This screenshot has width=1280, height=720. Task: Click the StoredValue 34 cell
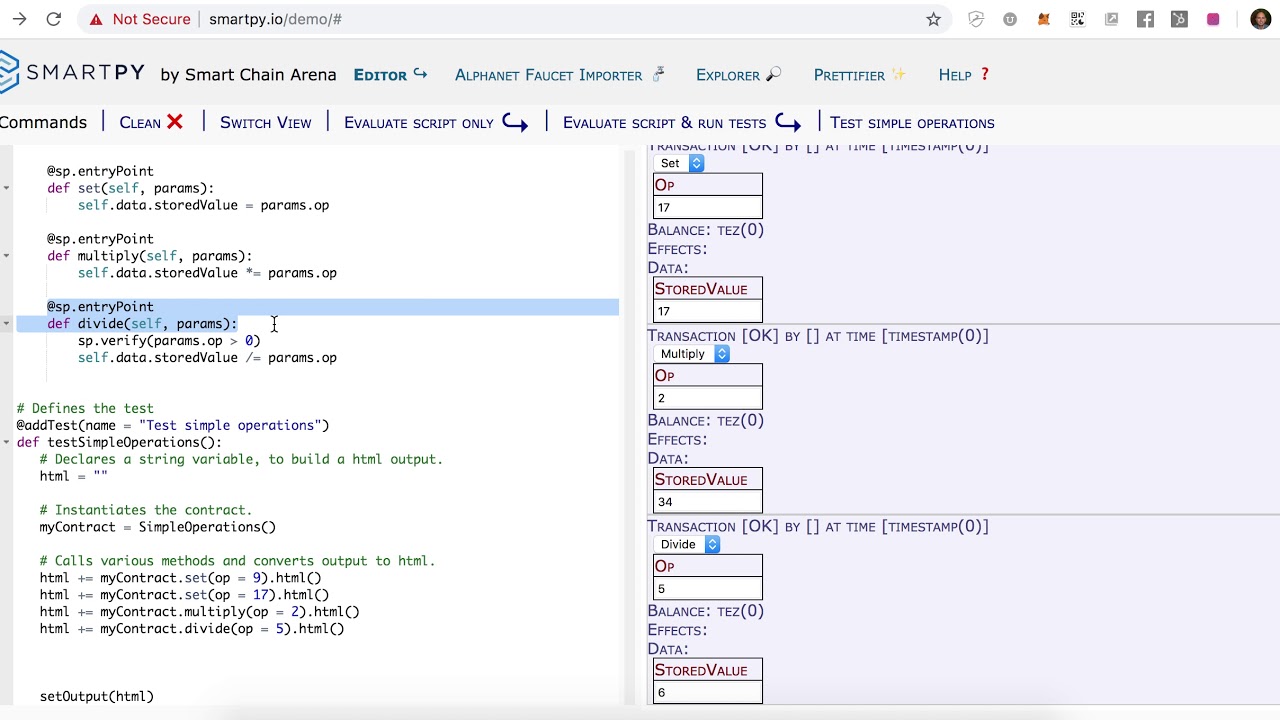pyautogui.click(x=708, y=502)
